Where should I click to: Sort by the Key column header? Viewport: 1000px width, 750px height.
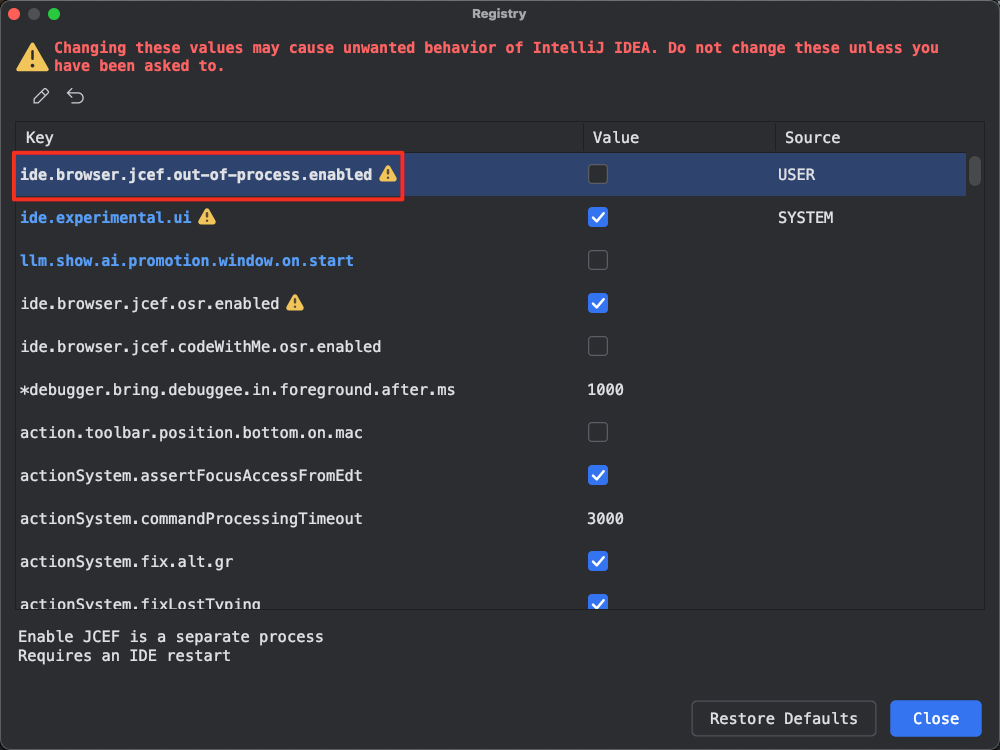(40, 138)
